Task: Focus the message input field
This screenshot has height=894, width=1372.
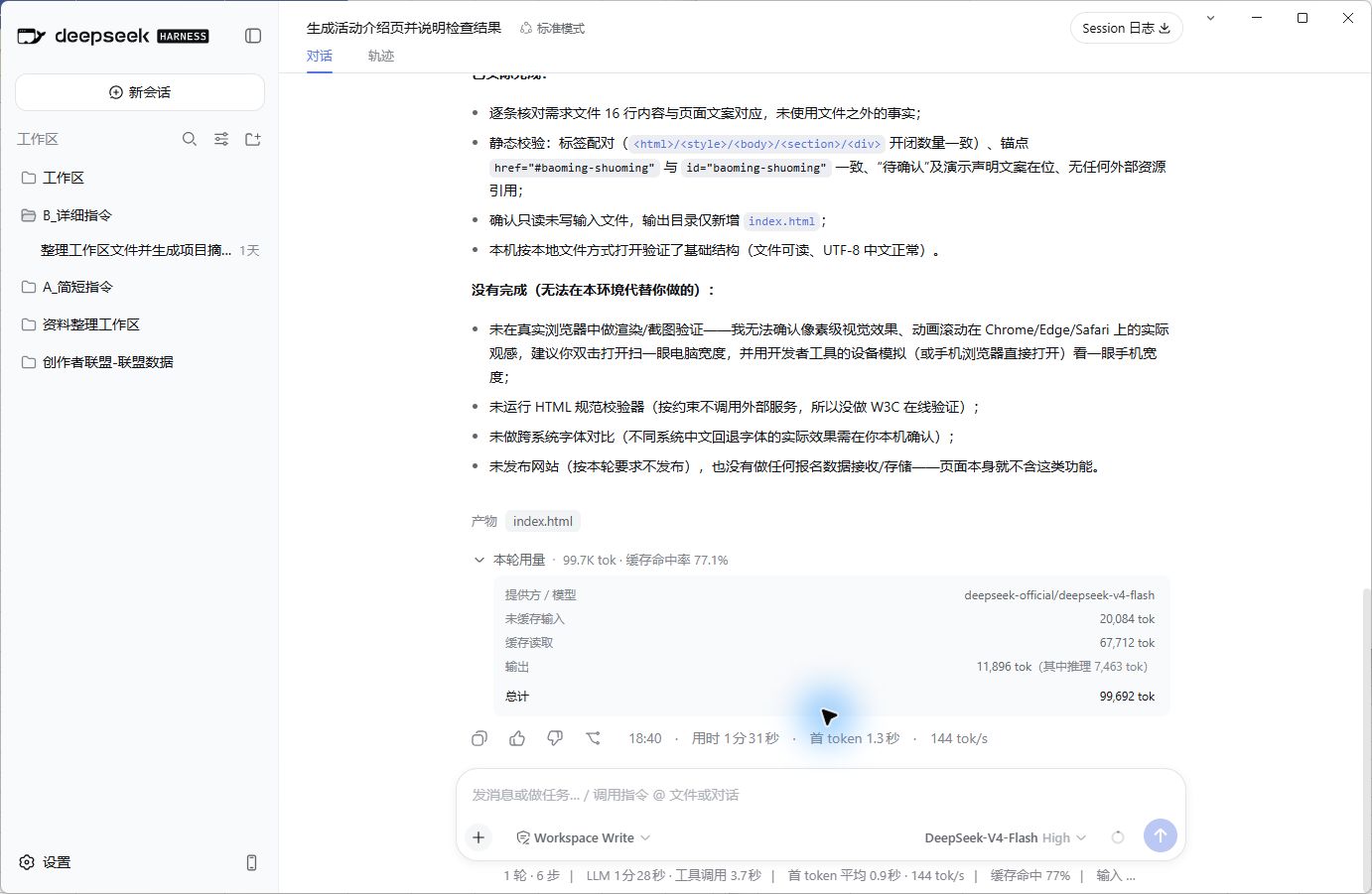Action: 820,795
